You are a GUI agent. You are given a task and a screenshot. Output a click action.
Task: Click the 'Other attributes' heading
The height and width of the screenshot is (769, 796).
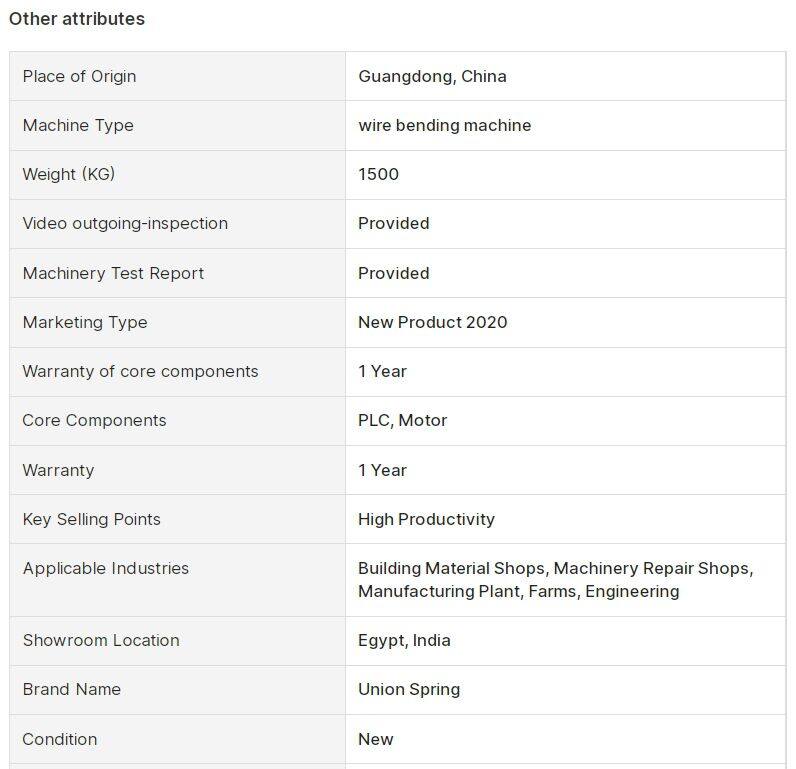click(77, 19)
